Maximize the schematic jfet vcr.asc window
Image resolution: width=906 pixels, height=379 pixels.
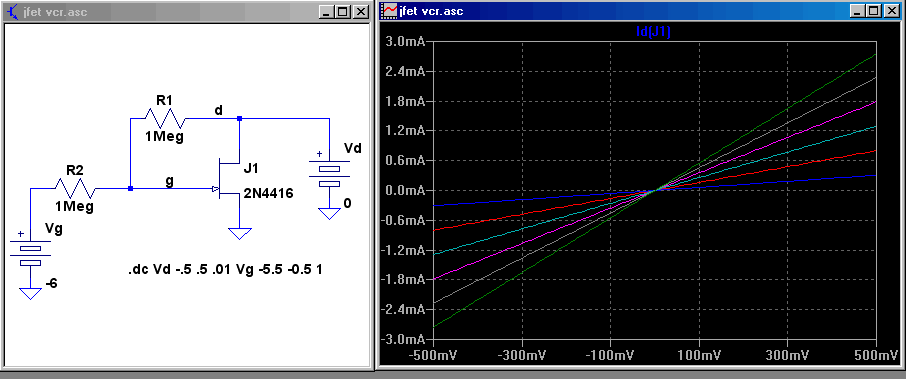click(344, 11)
